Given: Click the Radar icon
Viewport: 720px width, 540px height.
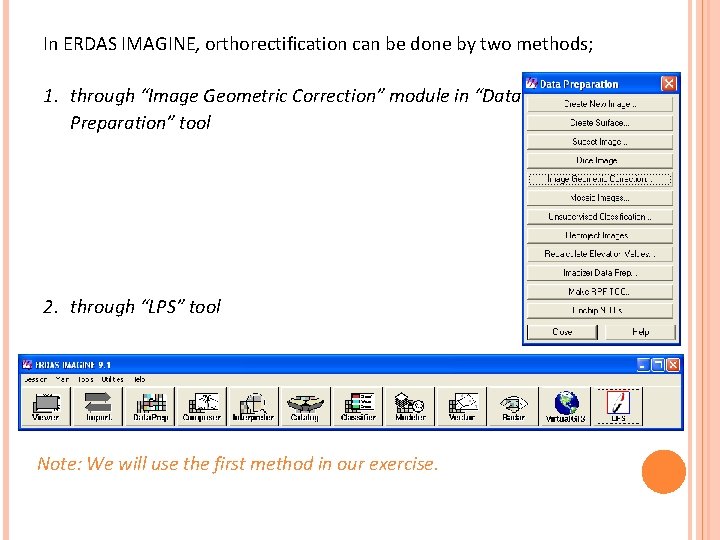Looking at the screenshot, I should tap(513, 406).
